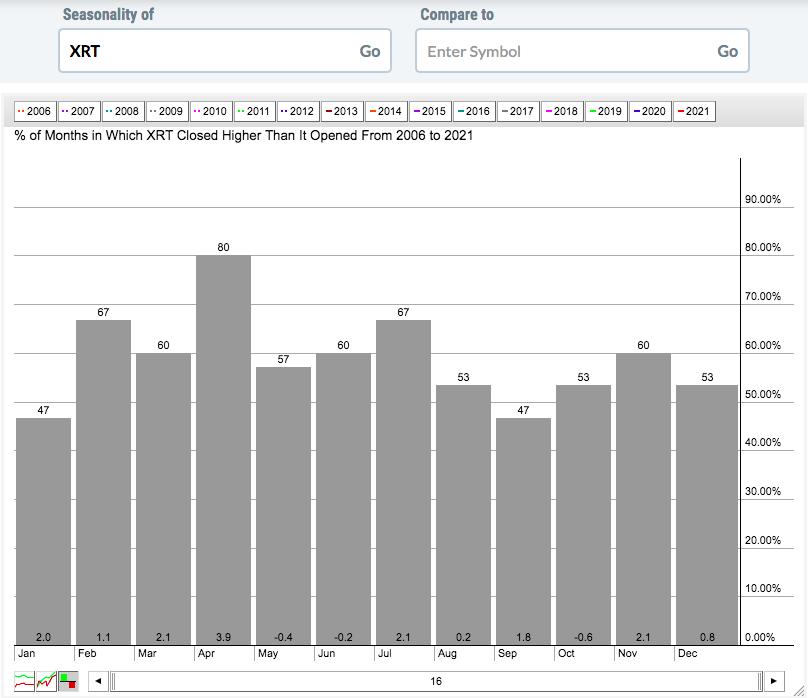Click the year-range slider bar showing 16
The height and width of the screenshot is (698, 808).
pos(436,681)
